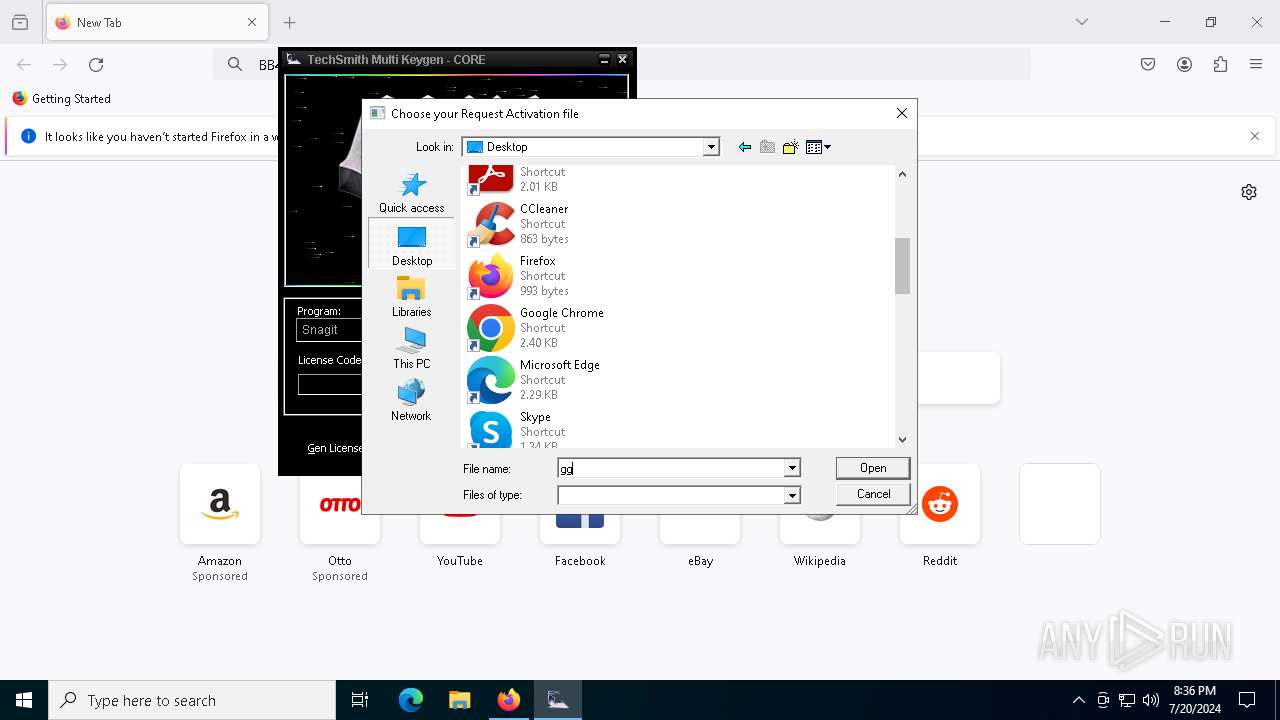The height and width of the screenshot is (720, 1280).
Task: Switch to Keygen app on taskbar
Action: pos(557,700)
